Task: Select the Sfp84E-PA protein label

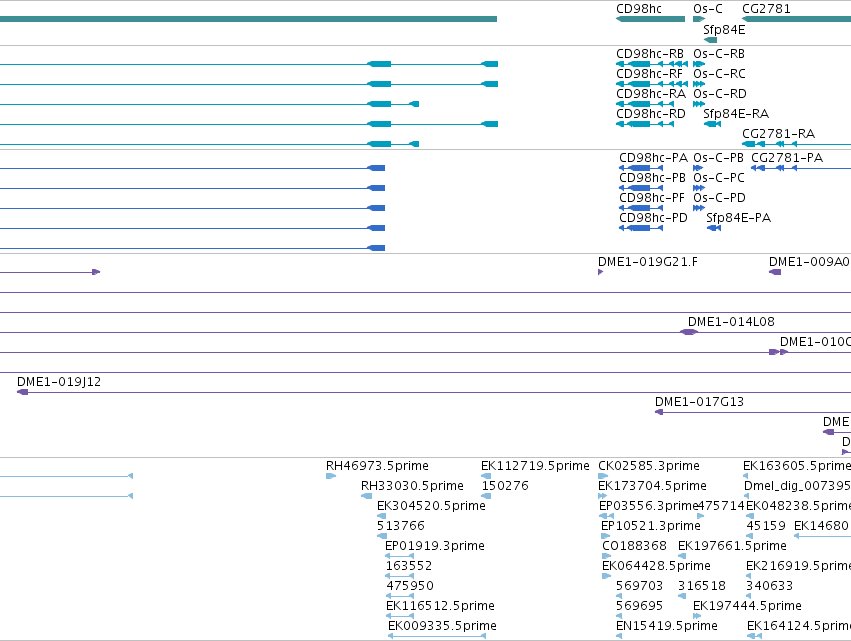Action: click(x=738, y=218)
